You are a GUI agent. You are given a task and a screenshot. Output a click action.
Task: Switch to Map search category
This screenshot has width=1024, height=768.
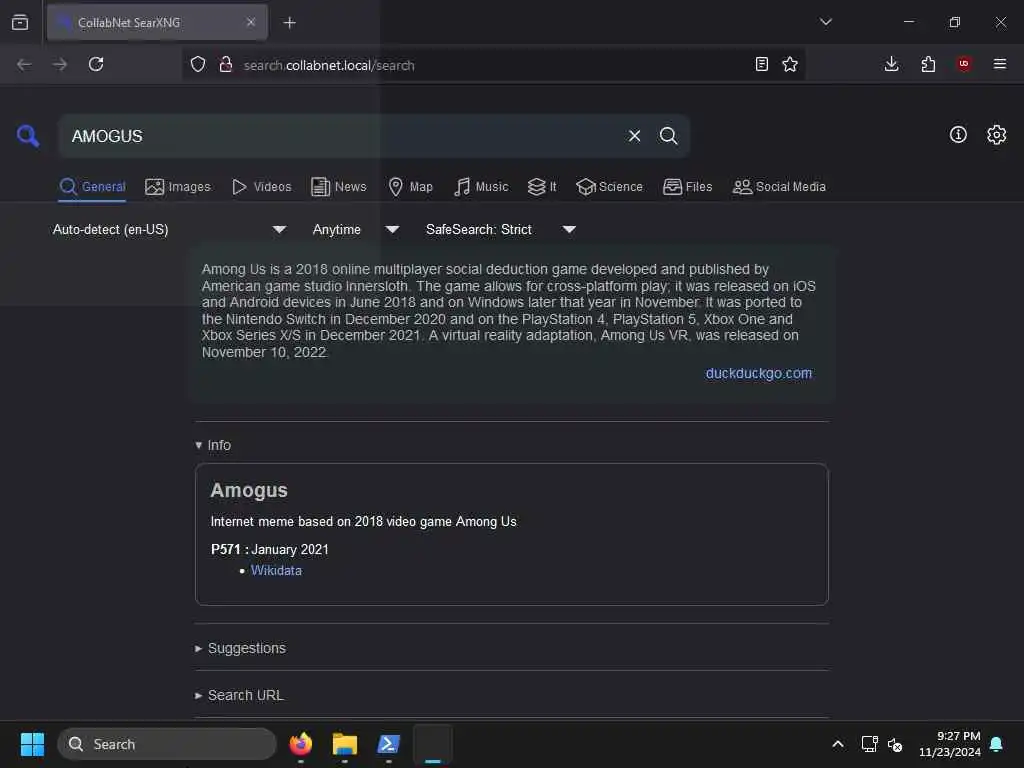click(410, 187)
